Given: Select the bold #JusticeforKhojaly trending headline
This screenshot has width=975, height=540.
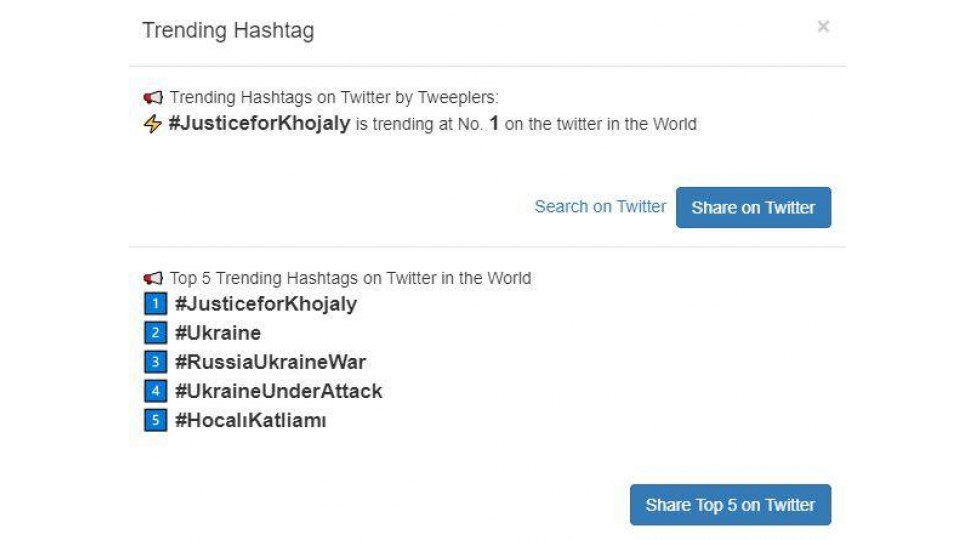Looking at the screenshot, I should pos(259,125).
